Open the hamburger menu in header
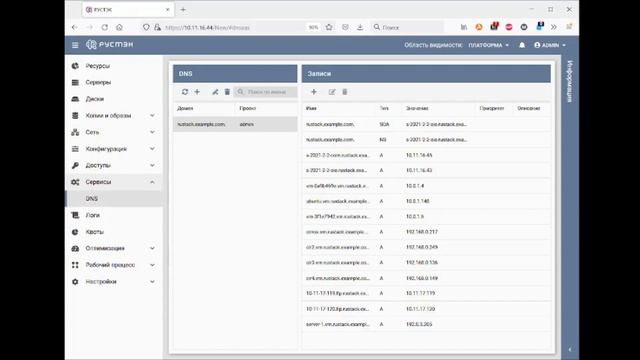The image size is (640, 360). pyautogui.click(x=75, y=45)
